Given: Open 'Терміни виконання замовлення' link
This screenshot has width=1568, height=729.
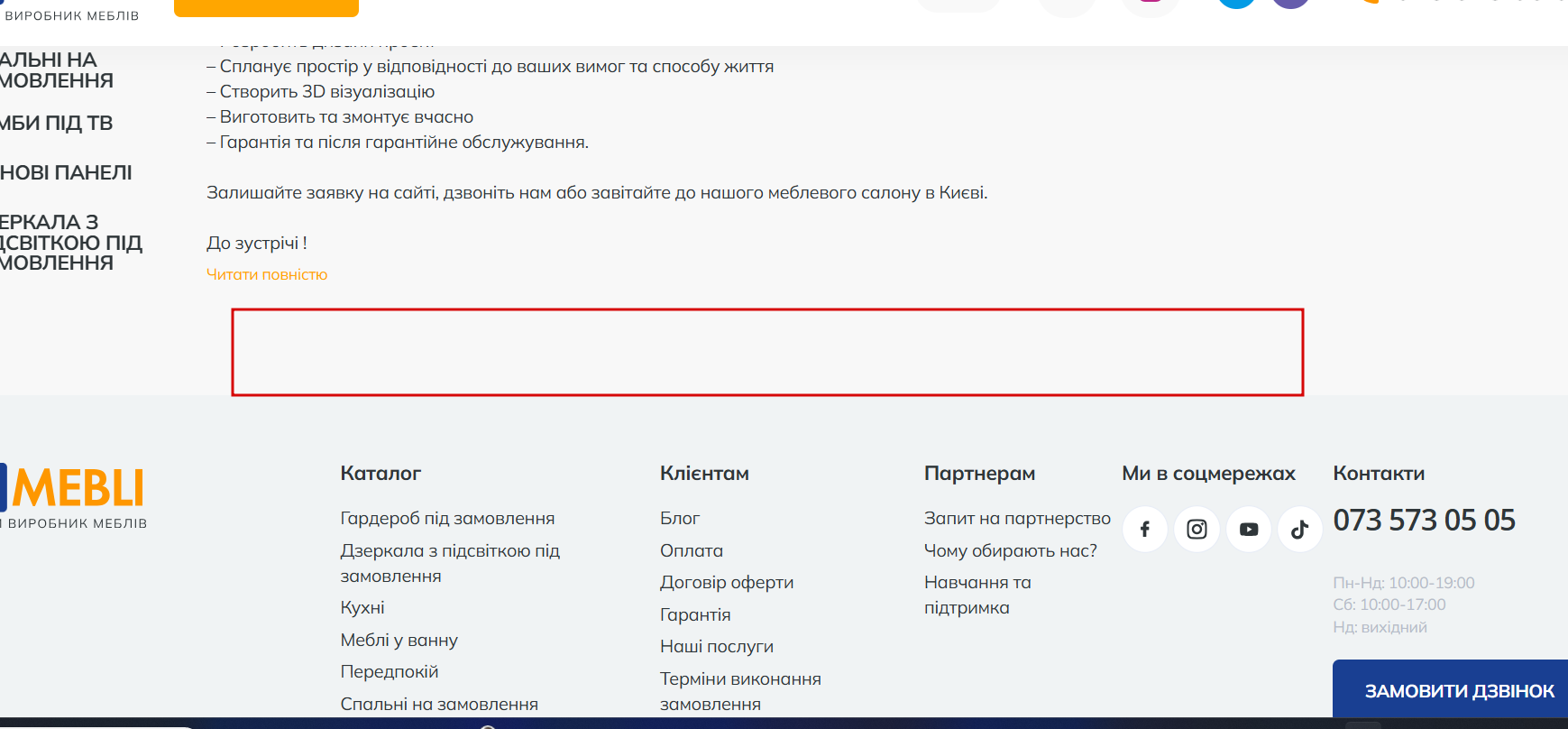Looking at the screenshot, I should 740,691.
